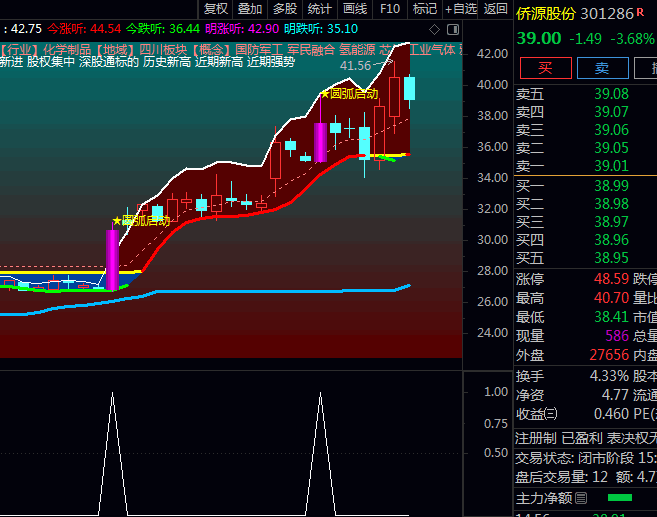Click the 四川板块 region tag
Image resolution: width=657 pixels, height=517 pixels.
pos(163,50)
